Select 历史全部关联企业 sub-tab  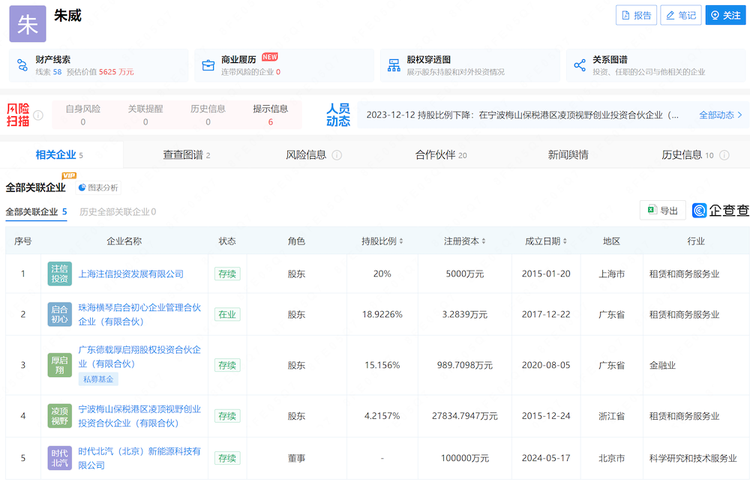coord(117,212)
